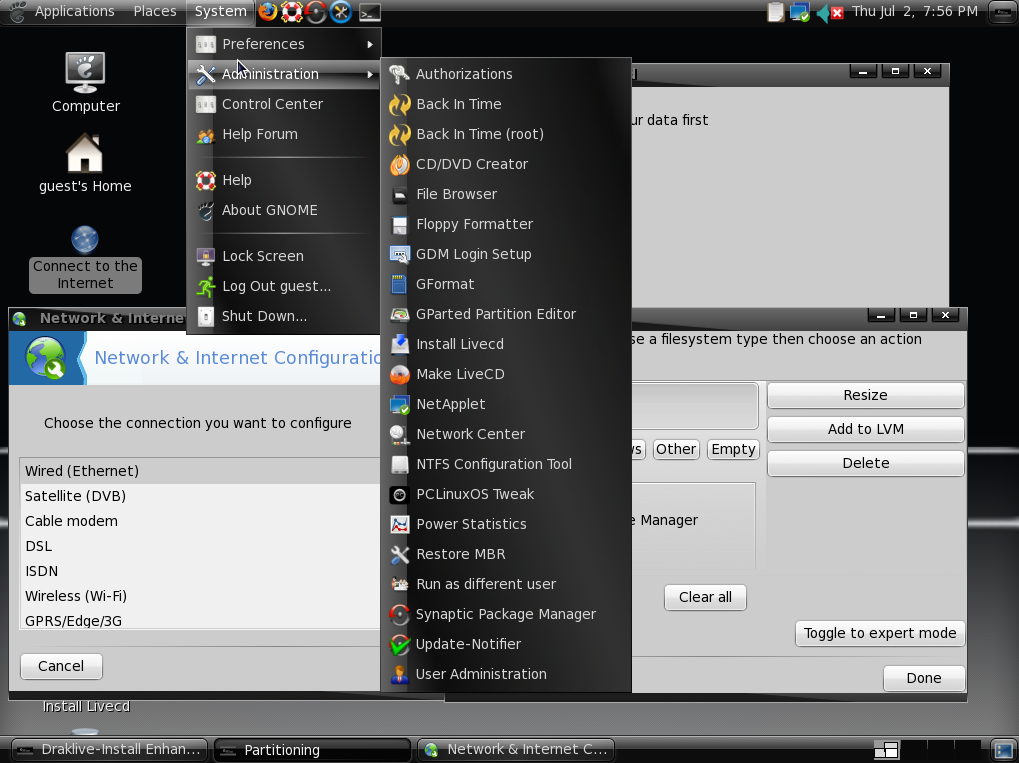Click the Delete partition button
1019x763 pixels.
pyautogui.click(x=866, y=463)
